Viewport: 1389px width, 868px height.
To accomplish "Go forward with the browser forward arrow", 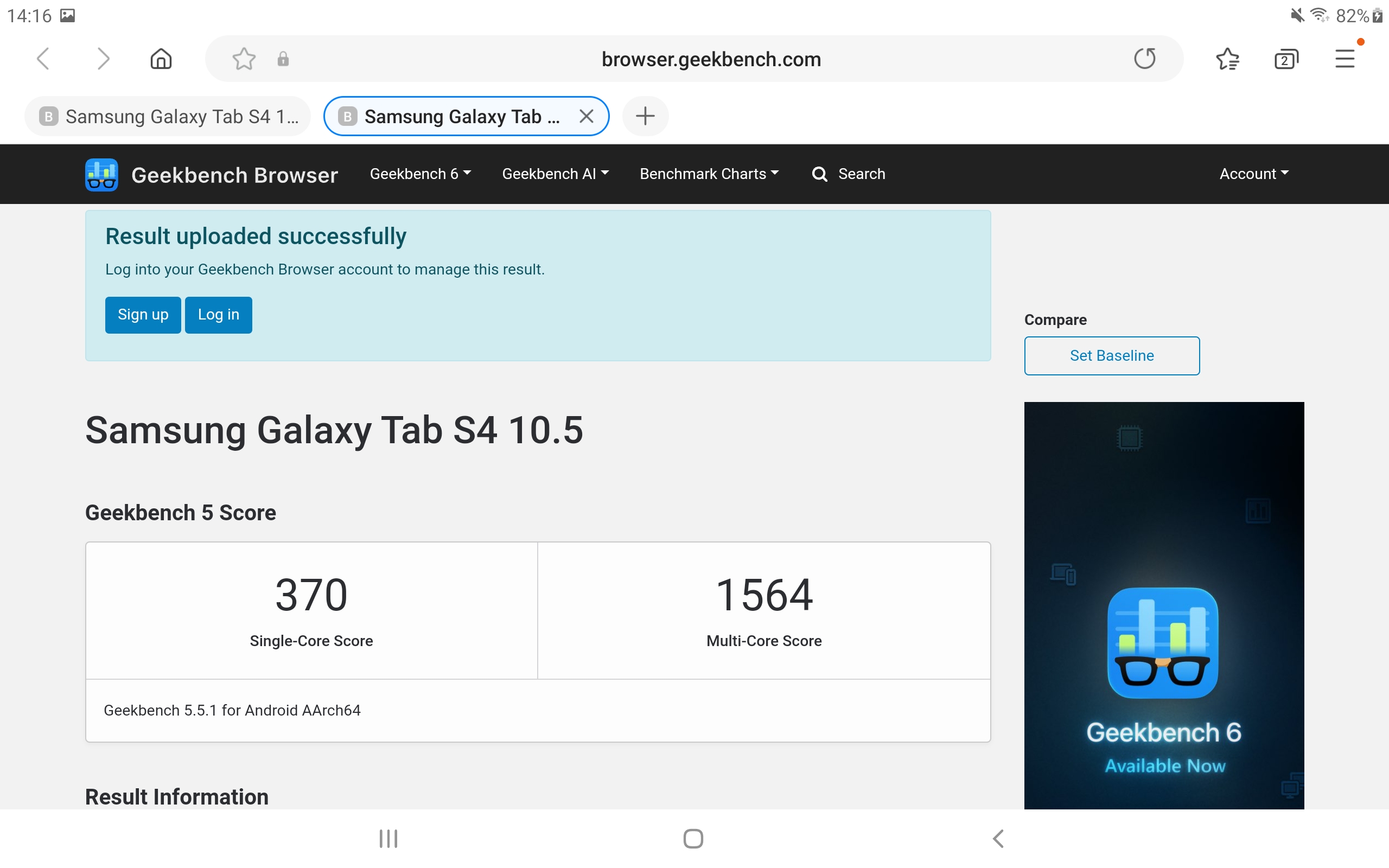I will point(103,59).
